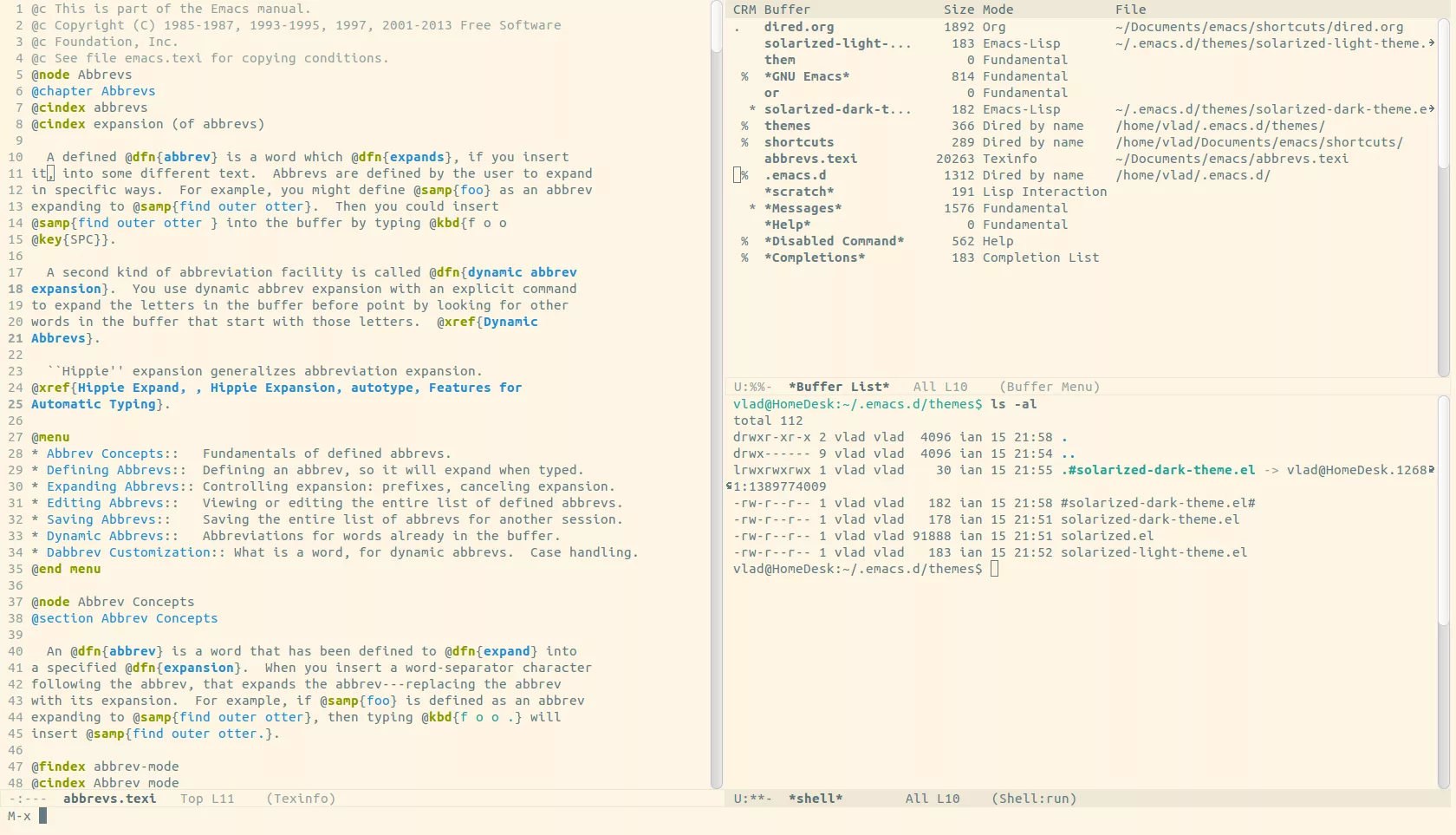Click '@cindex expansion (of abbrevs)' line
This screenshot has height=835, width=1456.
pyautogui.click(x=148, y=124)
